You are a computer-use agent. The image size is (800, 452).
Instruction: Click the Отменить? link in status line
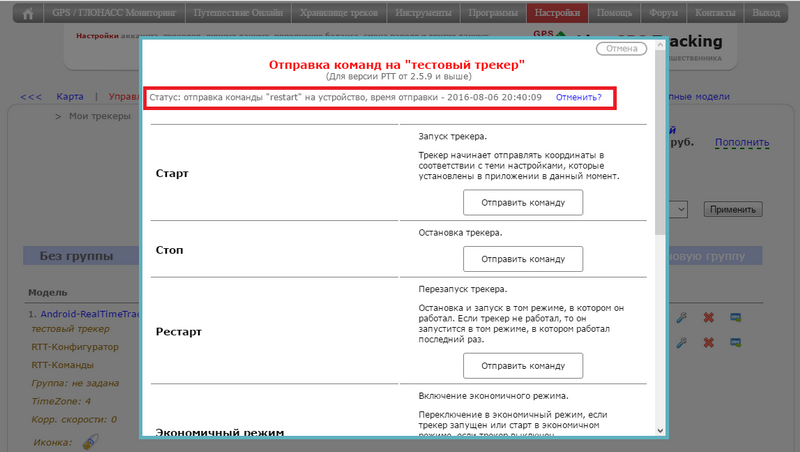[578, 98]
